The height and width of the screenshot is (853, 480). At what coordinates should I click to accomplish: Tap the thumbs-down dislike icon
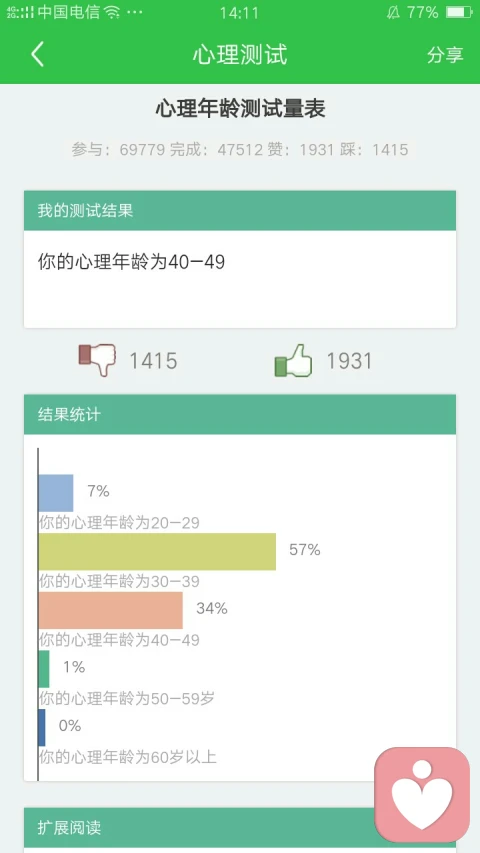tap(97, 360)
